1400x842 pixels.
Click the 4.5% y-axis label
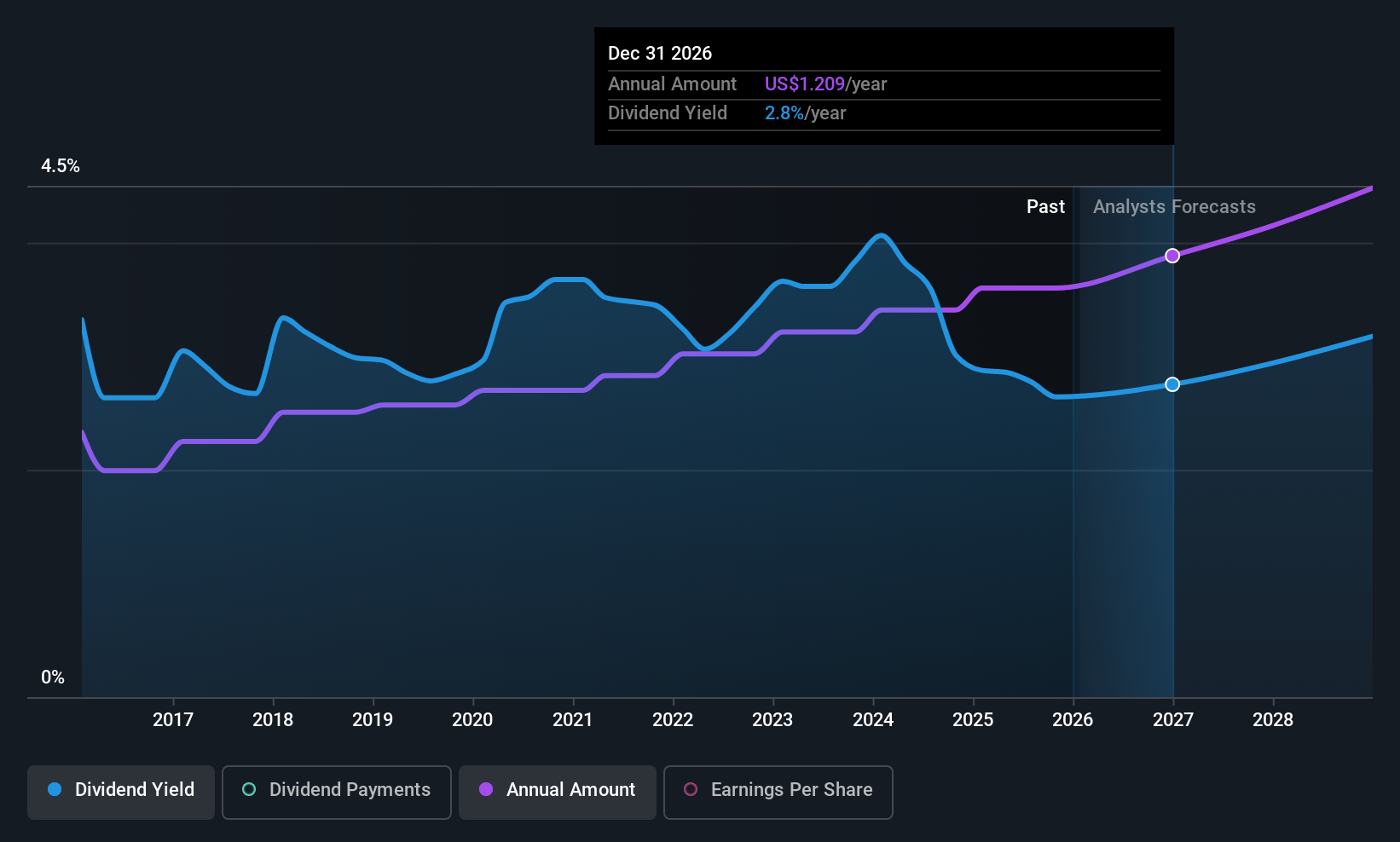(x=61, y=166)
